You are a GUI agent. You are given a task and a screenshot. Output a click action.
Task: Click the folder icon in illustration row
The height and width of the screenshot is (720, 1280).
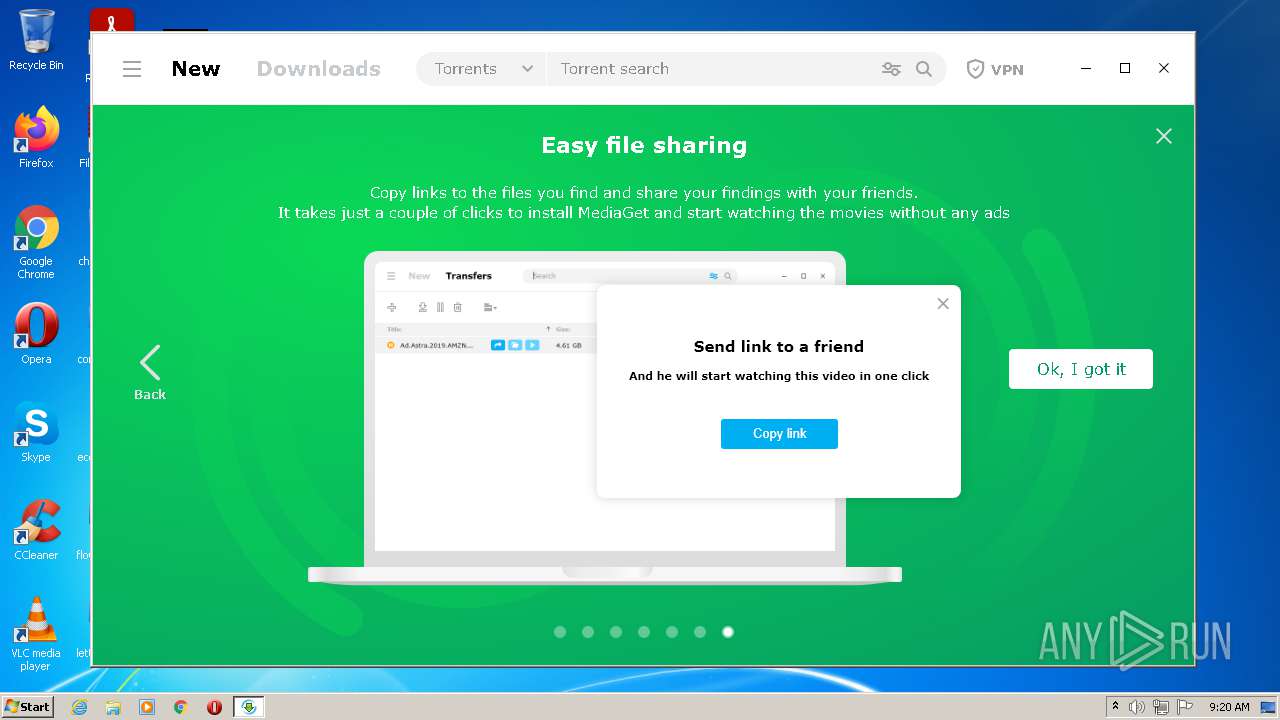pos(515,345)
